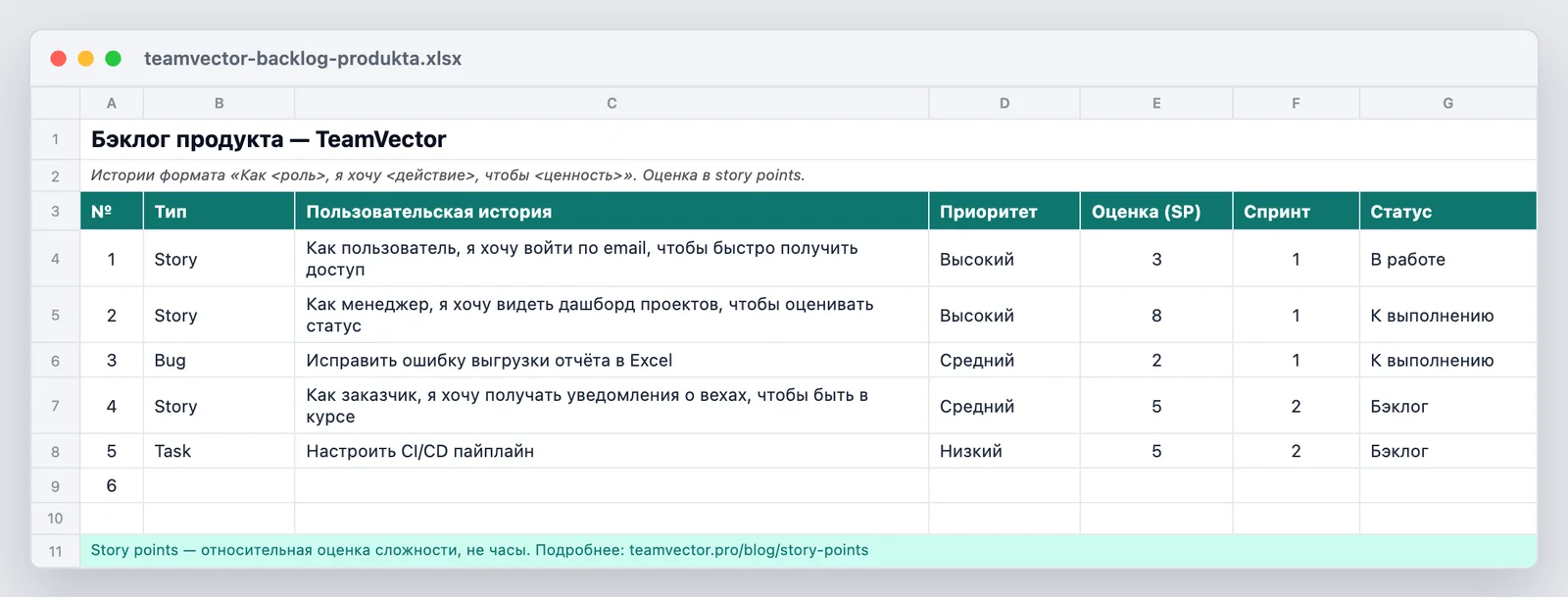This screenshot has width=1568, height=597.
Task: Select row 2 header
Action: click(55, 175)
